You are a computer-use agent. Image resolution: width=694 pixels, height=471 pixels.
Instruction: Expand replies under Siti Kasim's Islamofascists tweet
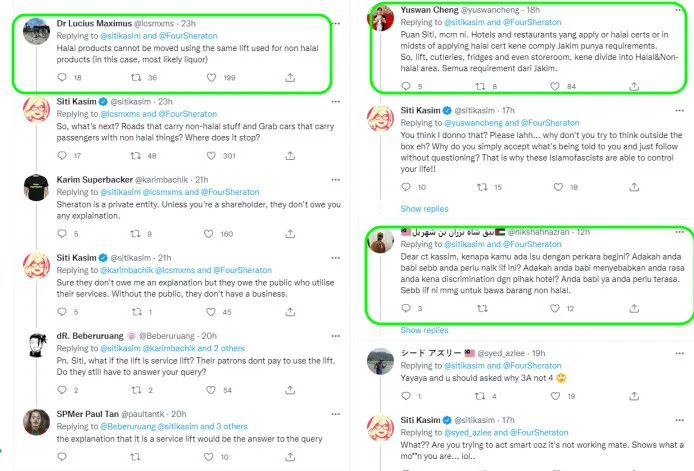click(424, 209)
